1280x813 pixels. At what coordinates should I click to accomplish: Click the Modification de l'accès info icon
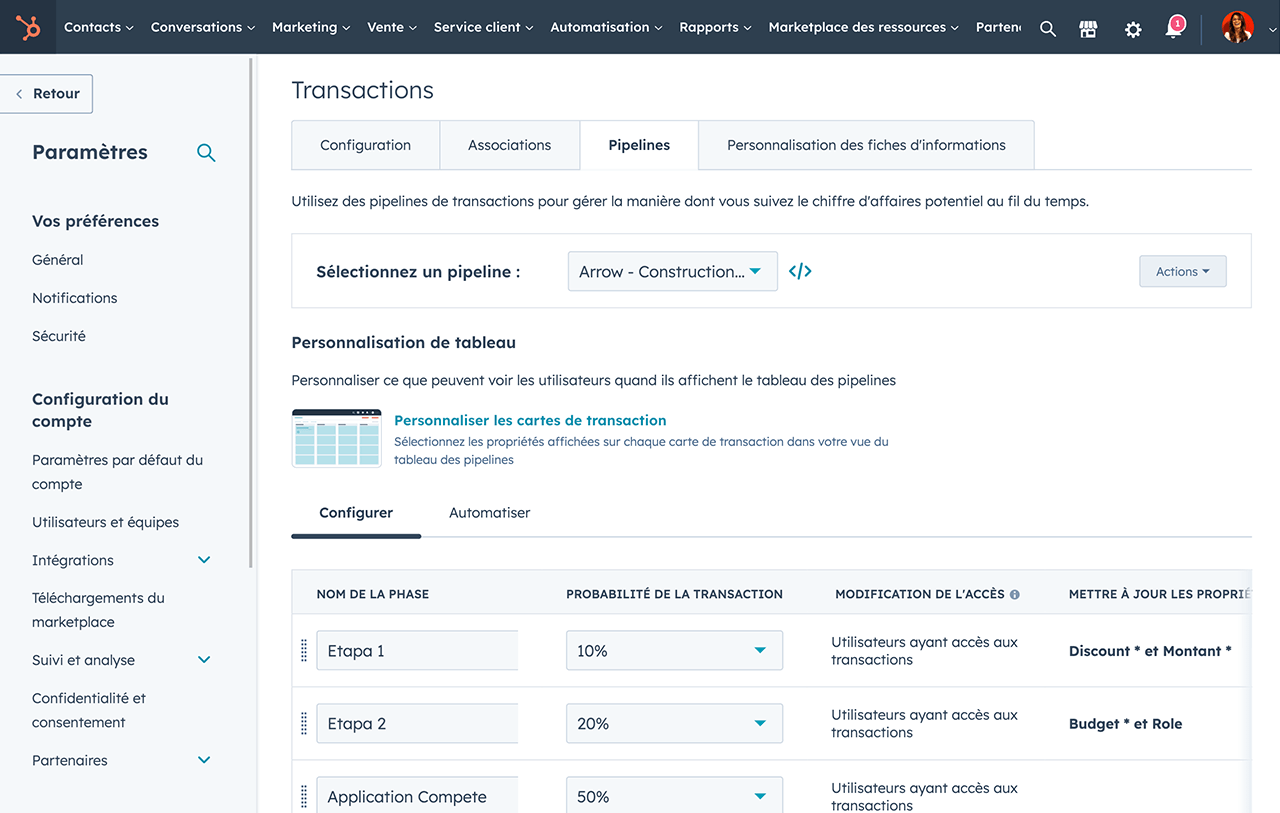(1014, 595)
